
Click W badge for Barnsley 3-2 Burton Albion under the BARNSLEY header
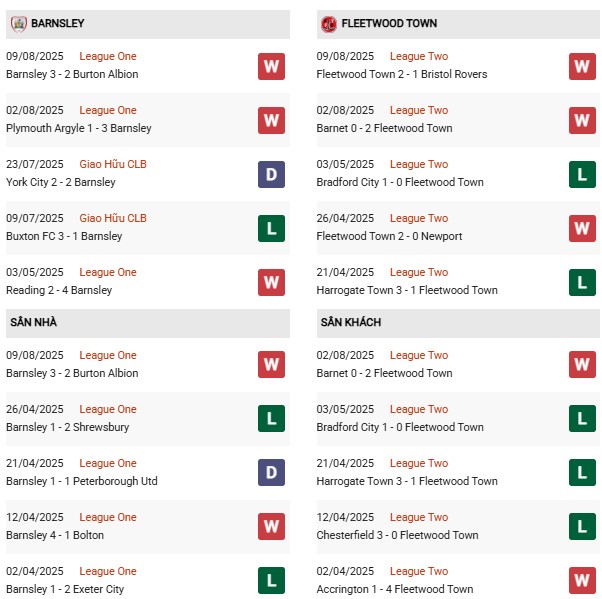click(271, 66)
